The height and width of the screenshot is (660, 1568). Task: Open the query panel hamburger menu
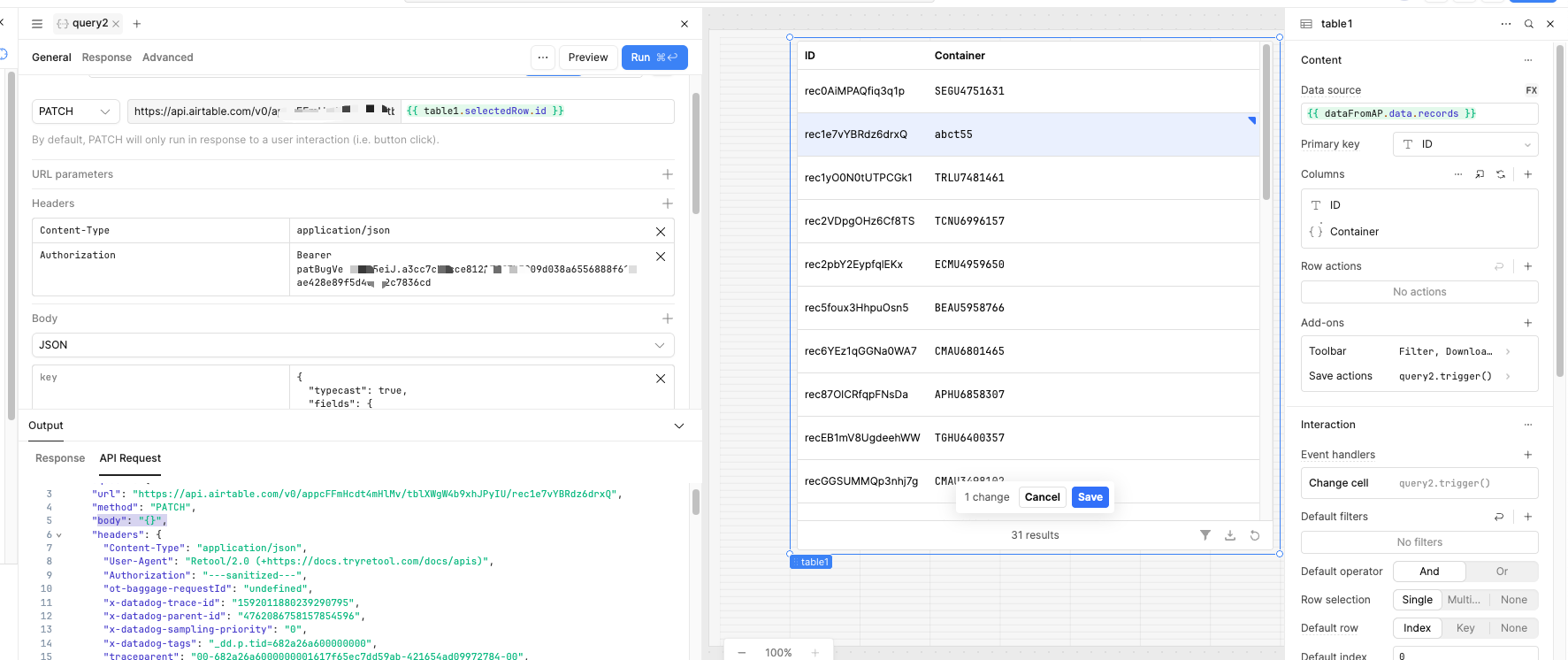(x=37, y=24)
